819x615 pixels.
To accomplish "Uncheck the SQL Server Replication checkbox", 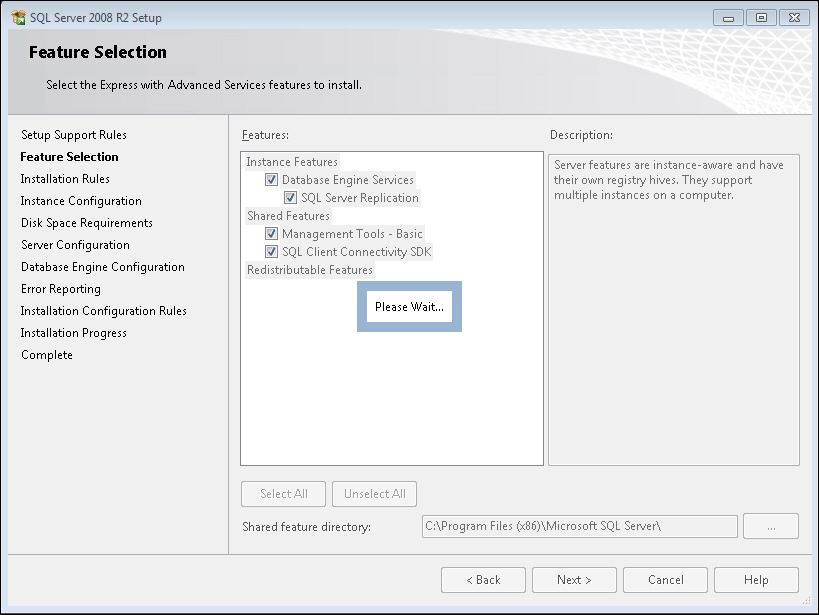I will coord(290,198).
